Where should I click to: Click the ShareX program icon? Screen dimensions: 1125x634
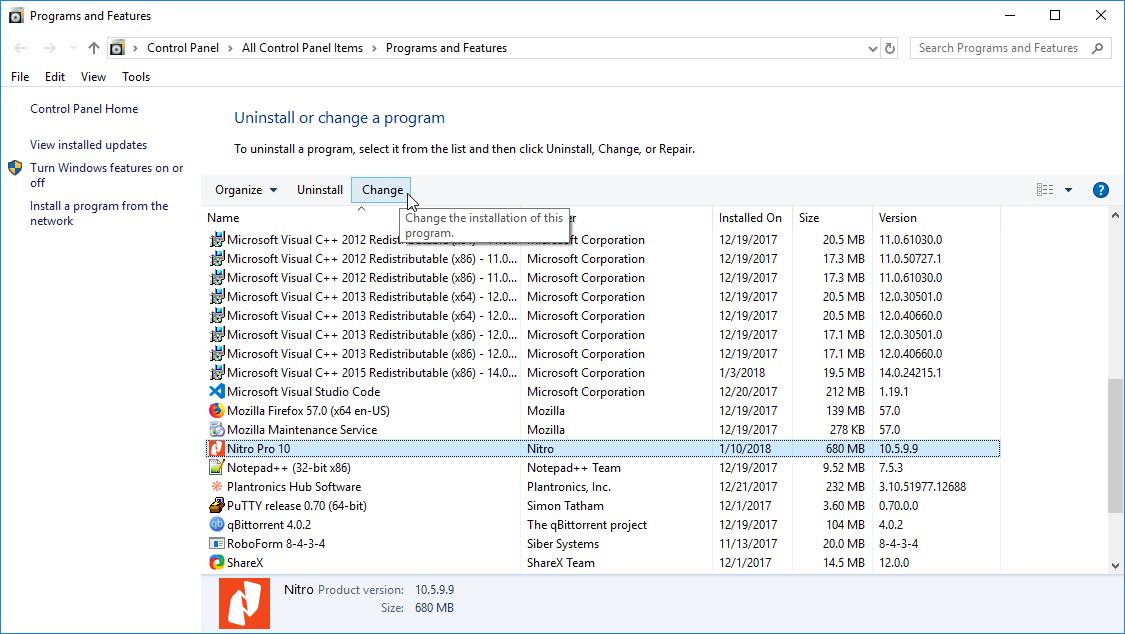(x=217, y=563)
